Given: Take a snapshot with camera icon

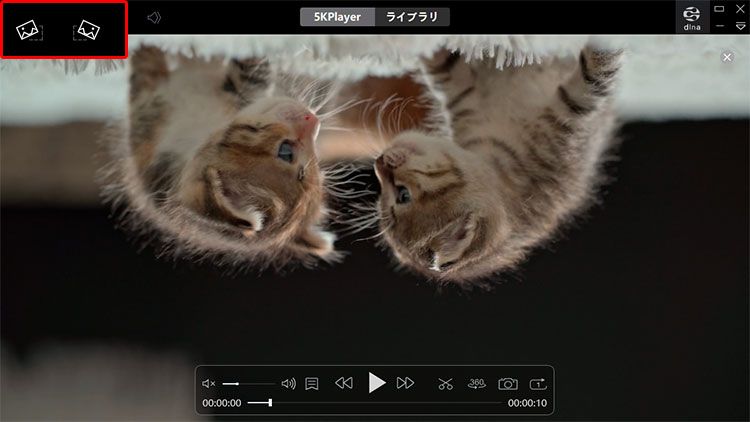Looking at the screenshot, I should (507, 383).
